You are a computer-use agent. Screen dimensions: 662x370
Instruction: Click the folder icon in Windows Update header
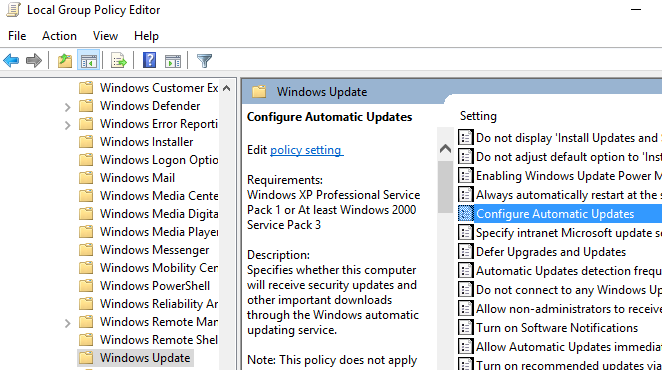tap(259, 92)
